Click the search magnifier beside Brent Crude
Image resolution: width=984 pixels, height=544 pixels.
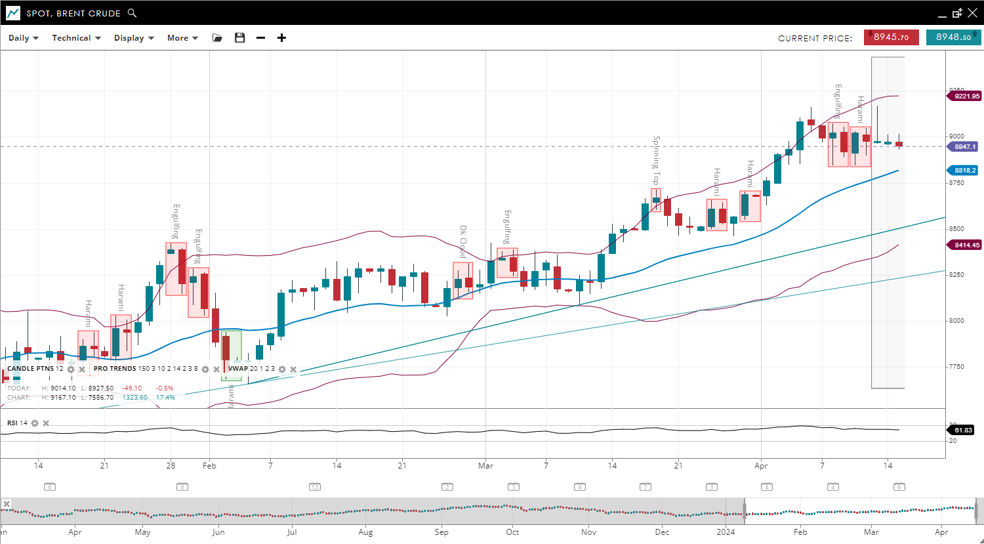(133, 13)
